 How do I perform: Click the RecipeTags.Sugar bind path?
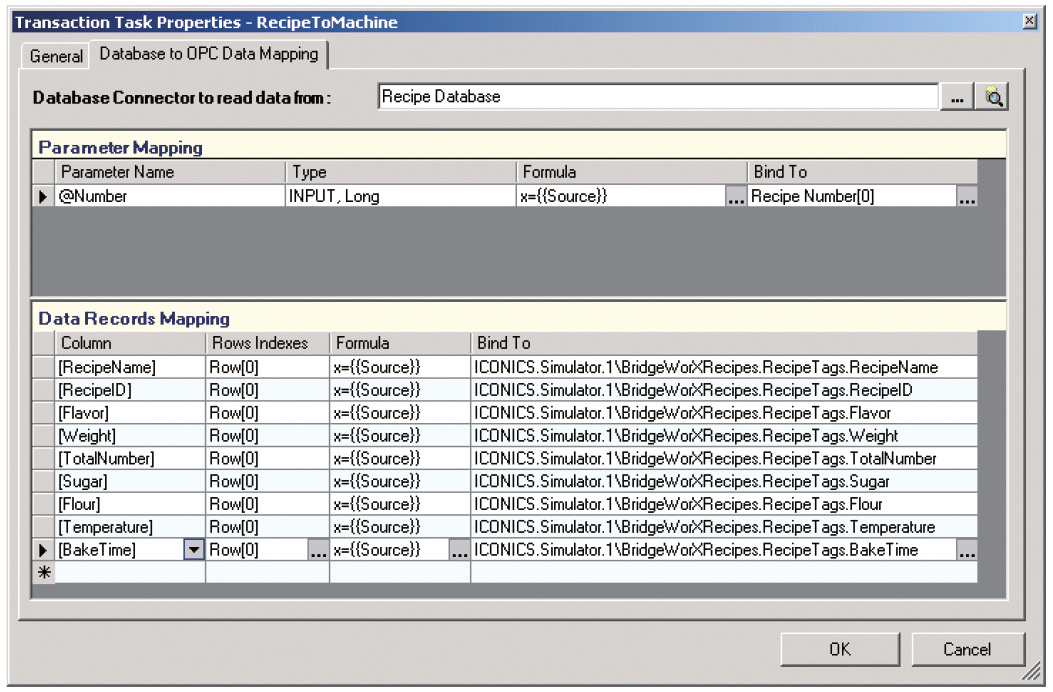(724, 482)
